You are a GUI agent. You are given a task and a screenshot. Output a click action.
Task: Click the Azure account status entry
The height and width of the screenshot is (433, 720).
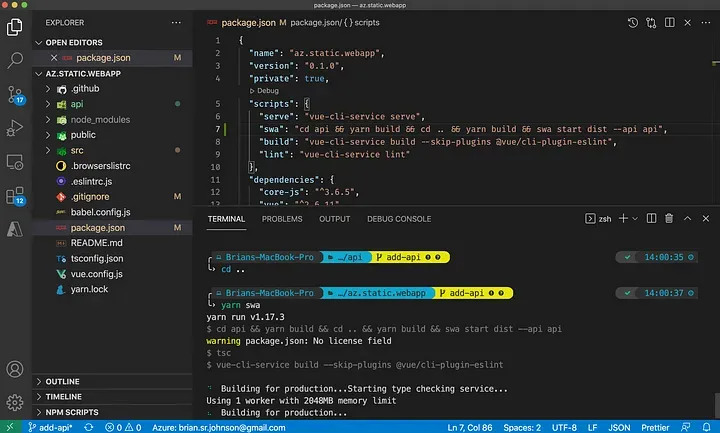point(219,427)
